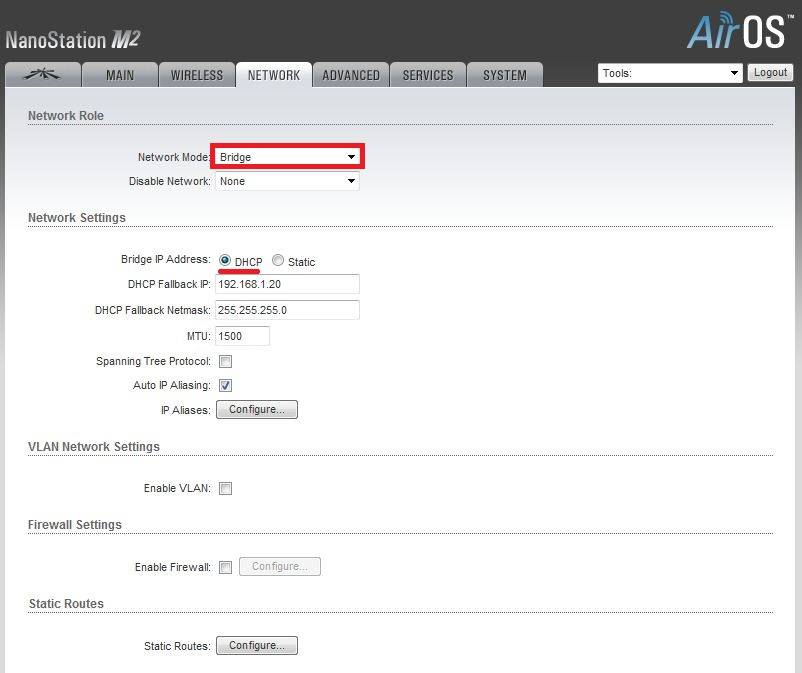The width and height of the screenshot is (802, 673).
Task: Click the Network Settings section heading
Action: pyautogui.click(x=77, y=218)
